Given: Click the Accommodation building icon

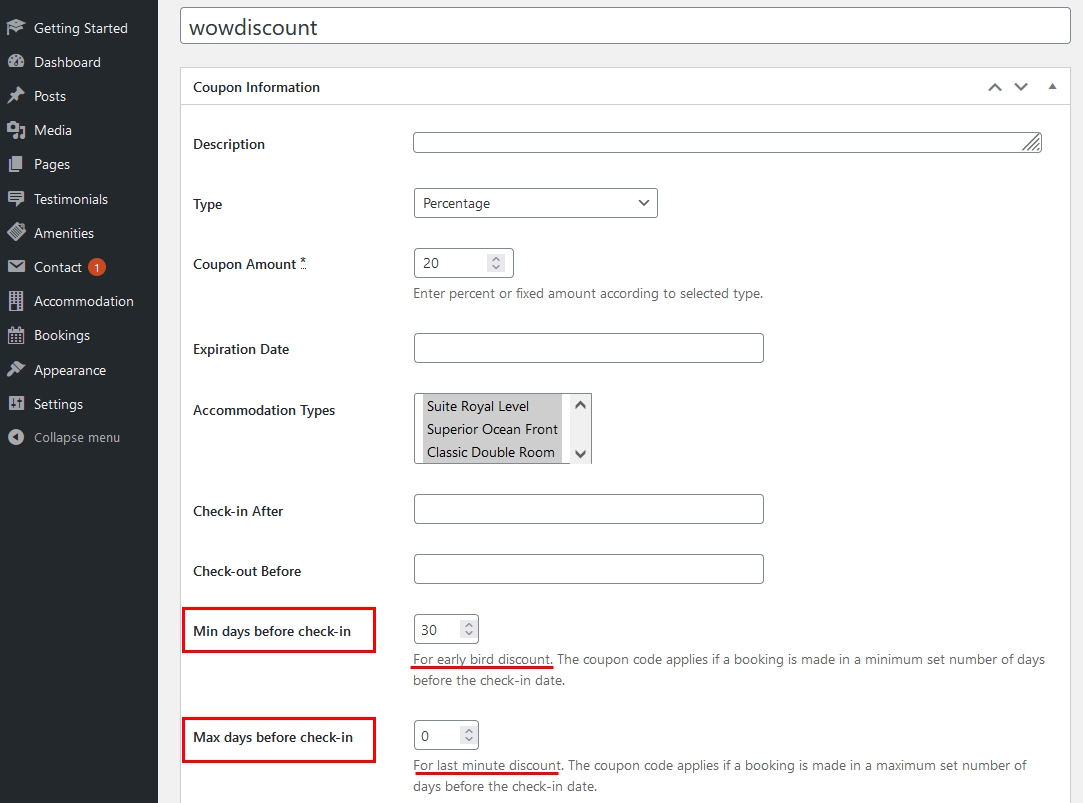Looking at the screenshot, I should 17,301.
